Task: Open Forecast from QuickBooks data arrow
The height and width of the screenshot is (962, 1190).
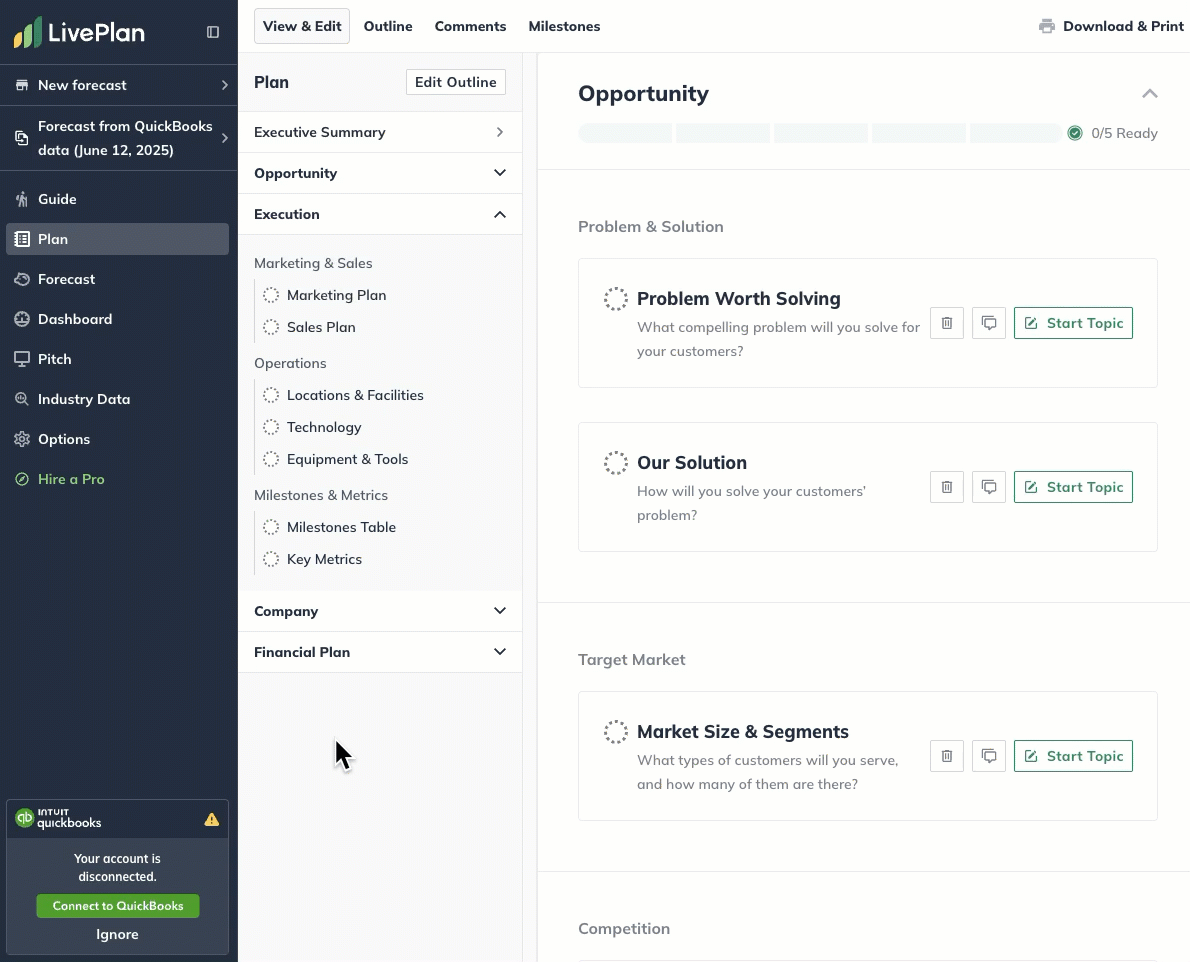Action: (x=225, y=138)
